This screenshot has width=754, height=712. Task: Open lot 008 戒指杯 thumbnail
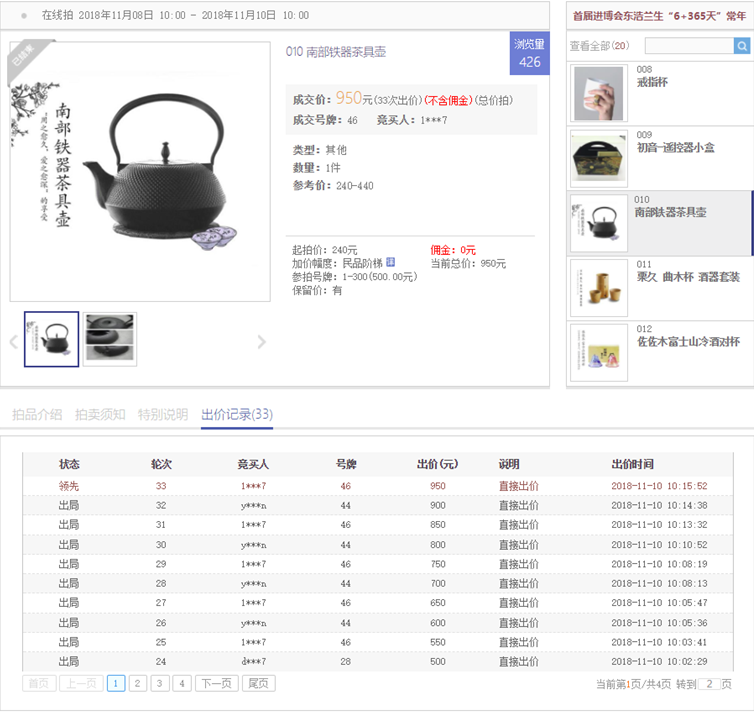point(599,93)
